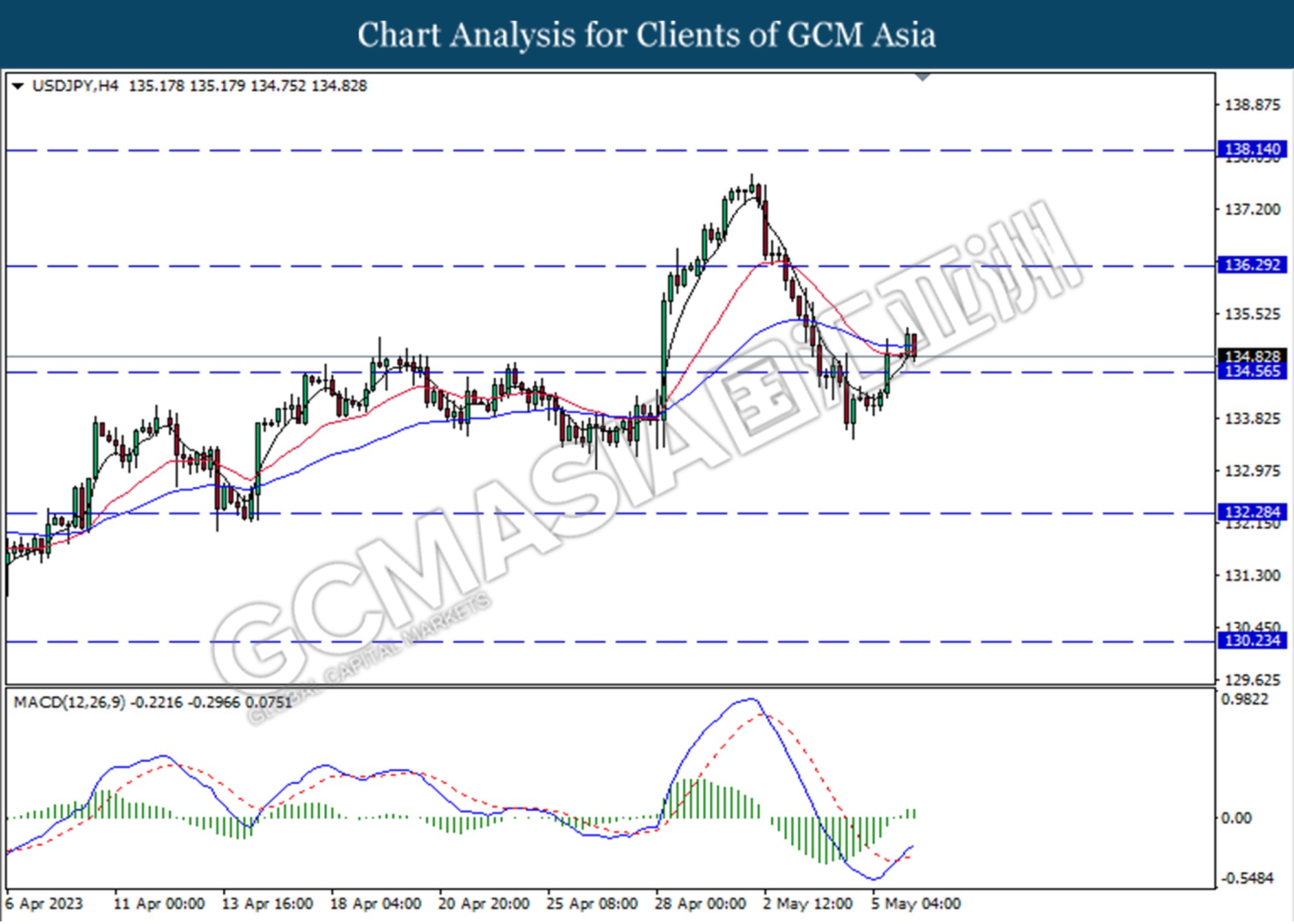This screenshot has width=1294, height=924.
Task: Click the Chart Analysis for Clients title
Action: (647, 35)
